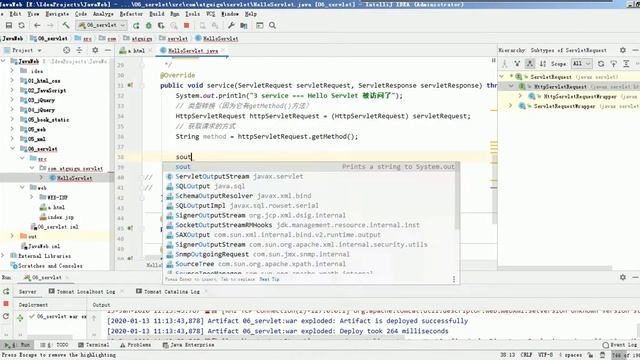Collapse the JavaWeb root project node
The height and width of the screenshot is (360, 640).
[x=4, y=61]
